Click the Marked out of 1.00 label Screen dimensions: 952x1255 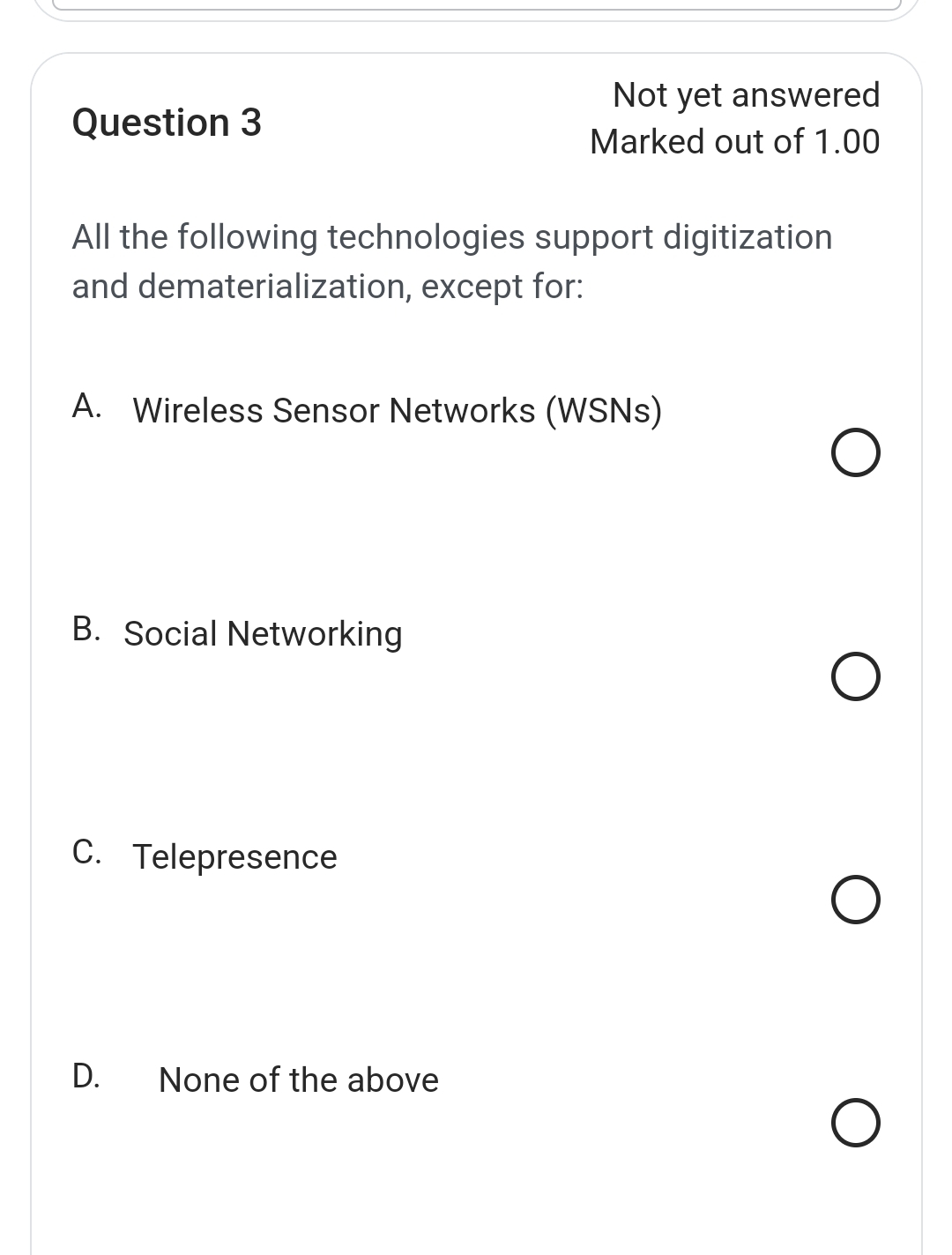coord(735,141)
